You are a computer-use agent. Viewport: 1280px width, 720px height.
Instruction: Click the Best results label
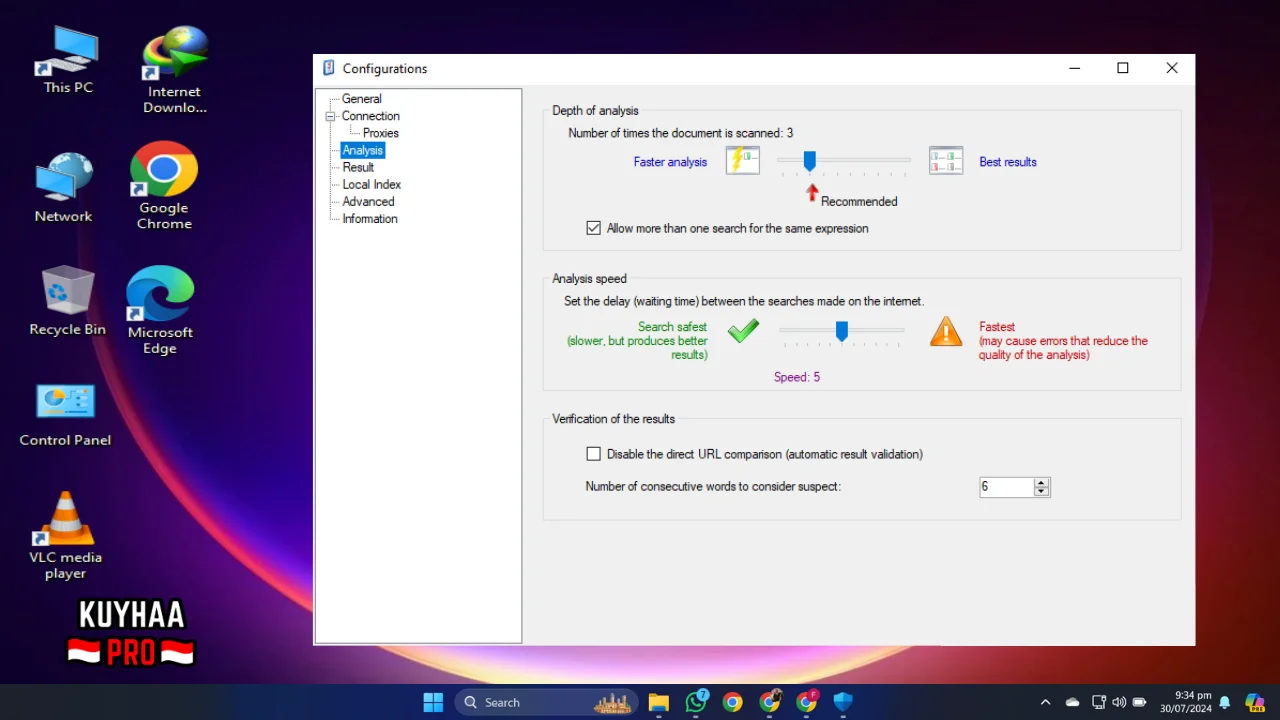pos(1008,162)
